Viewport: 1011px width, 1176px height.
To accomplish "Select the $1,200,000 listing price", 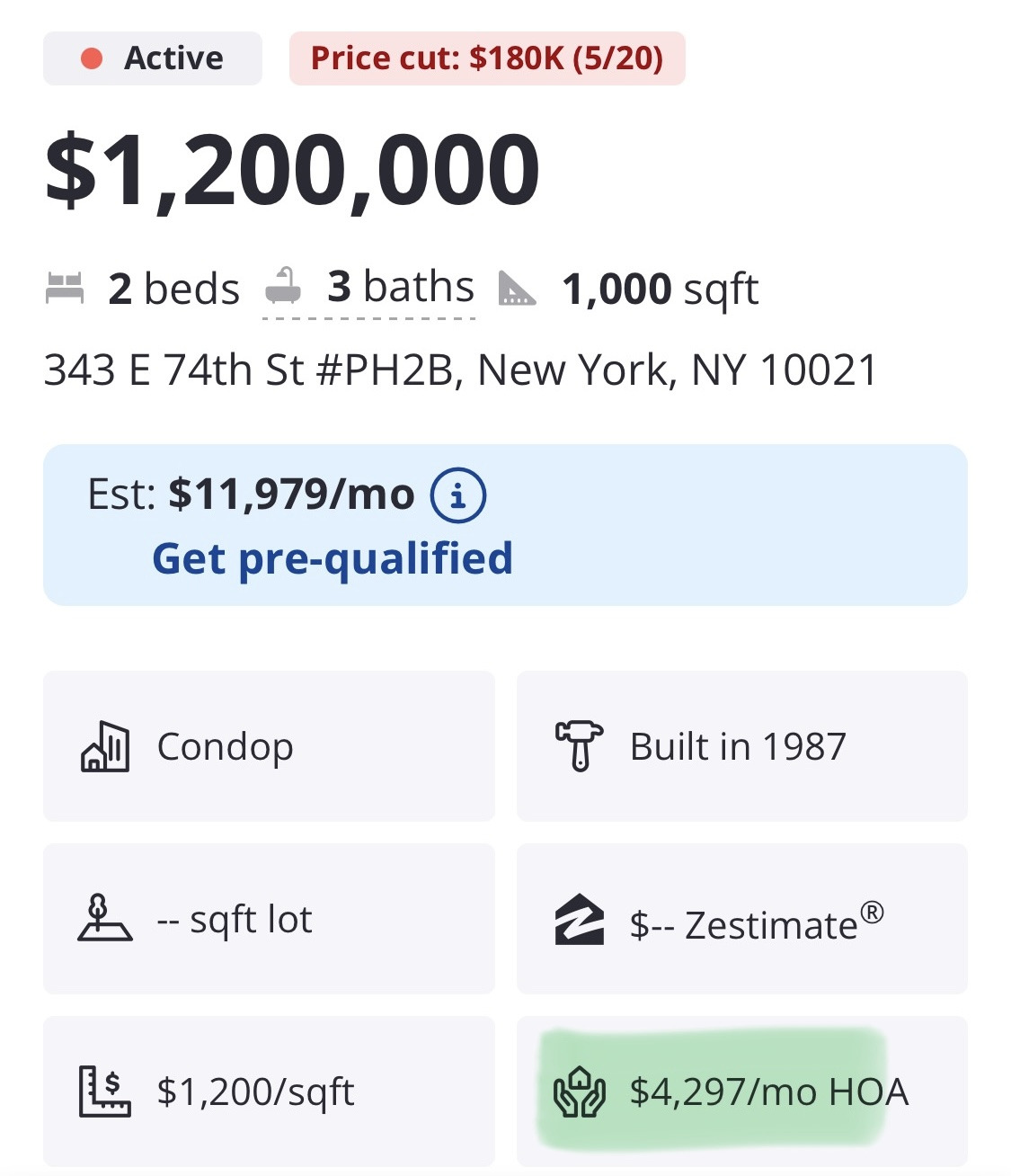I will coord(293,170).
